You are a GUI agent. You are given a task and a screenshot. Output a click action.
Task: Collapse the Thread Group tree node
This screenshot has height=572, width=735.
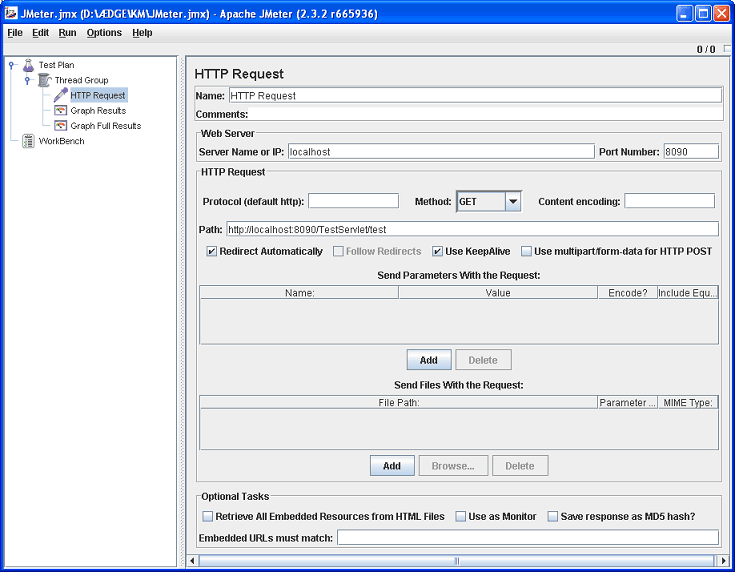click(x=27, y=80)
